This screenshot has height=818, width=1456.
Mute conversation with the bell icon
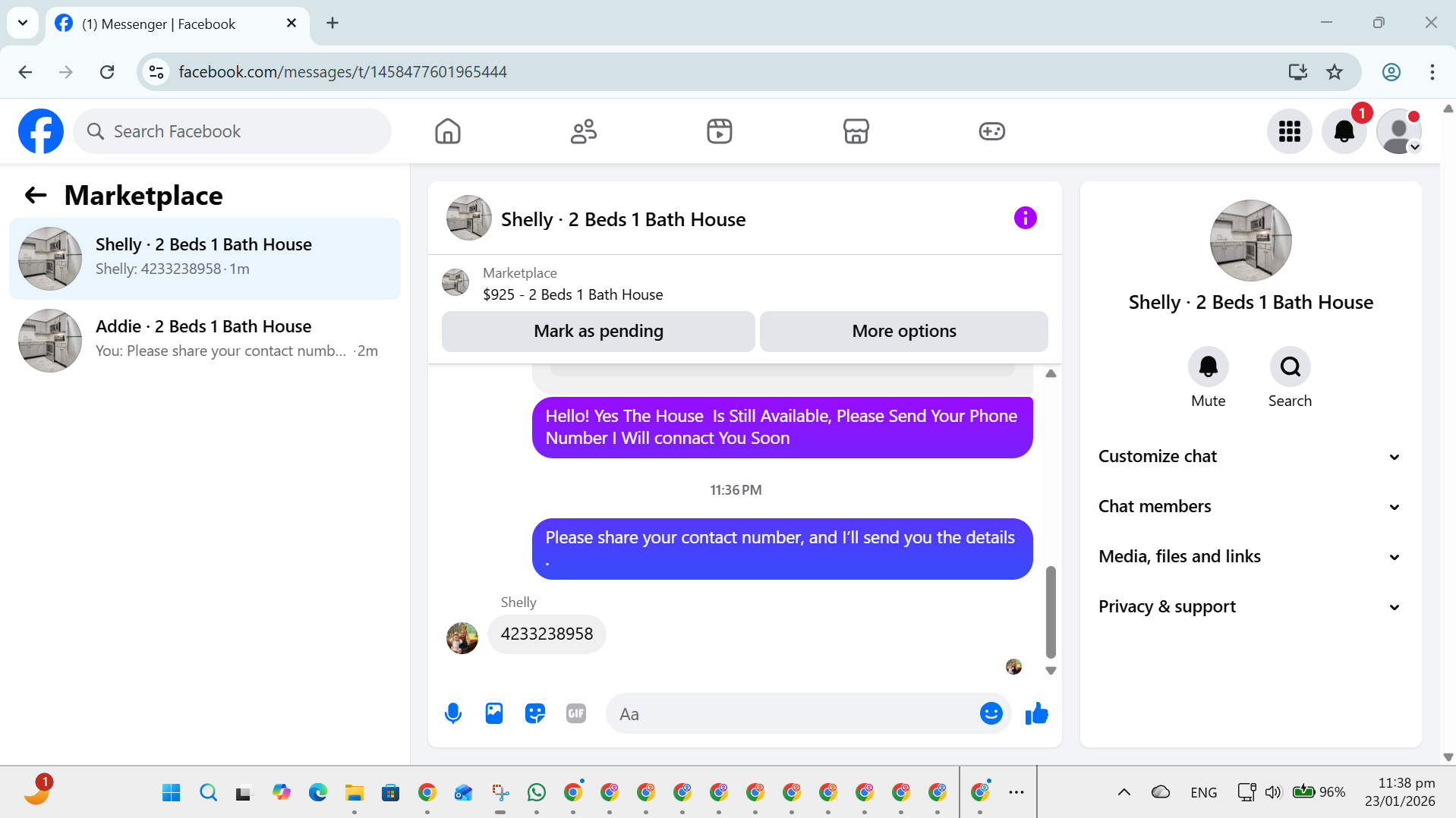1208,367
